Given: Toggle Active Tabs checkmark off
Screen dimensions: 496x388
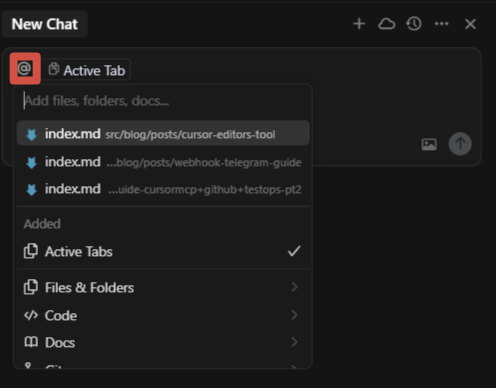Looking at the screenshot, I should coord(294,251).
